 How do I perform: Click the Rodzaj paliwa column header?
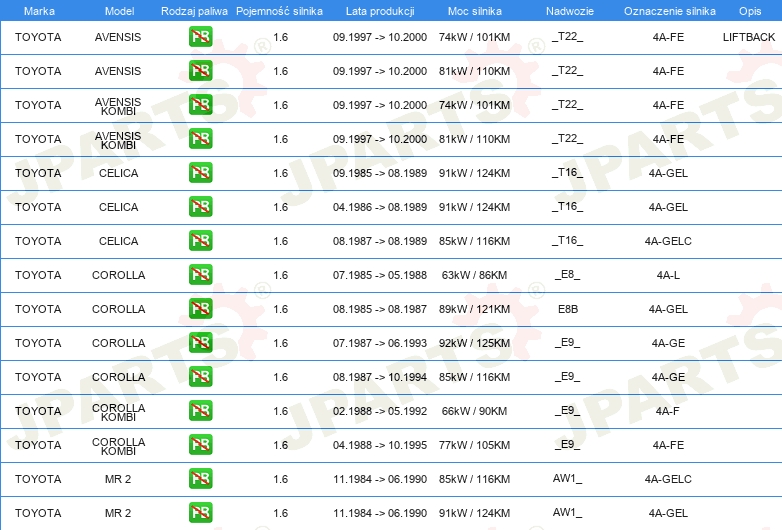194,11
